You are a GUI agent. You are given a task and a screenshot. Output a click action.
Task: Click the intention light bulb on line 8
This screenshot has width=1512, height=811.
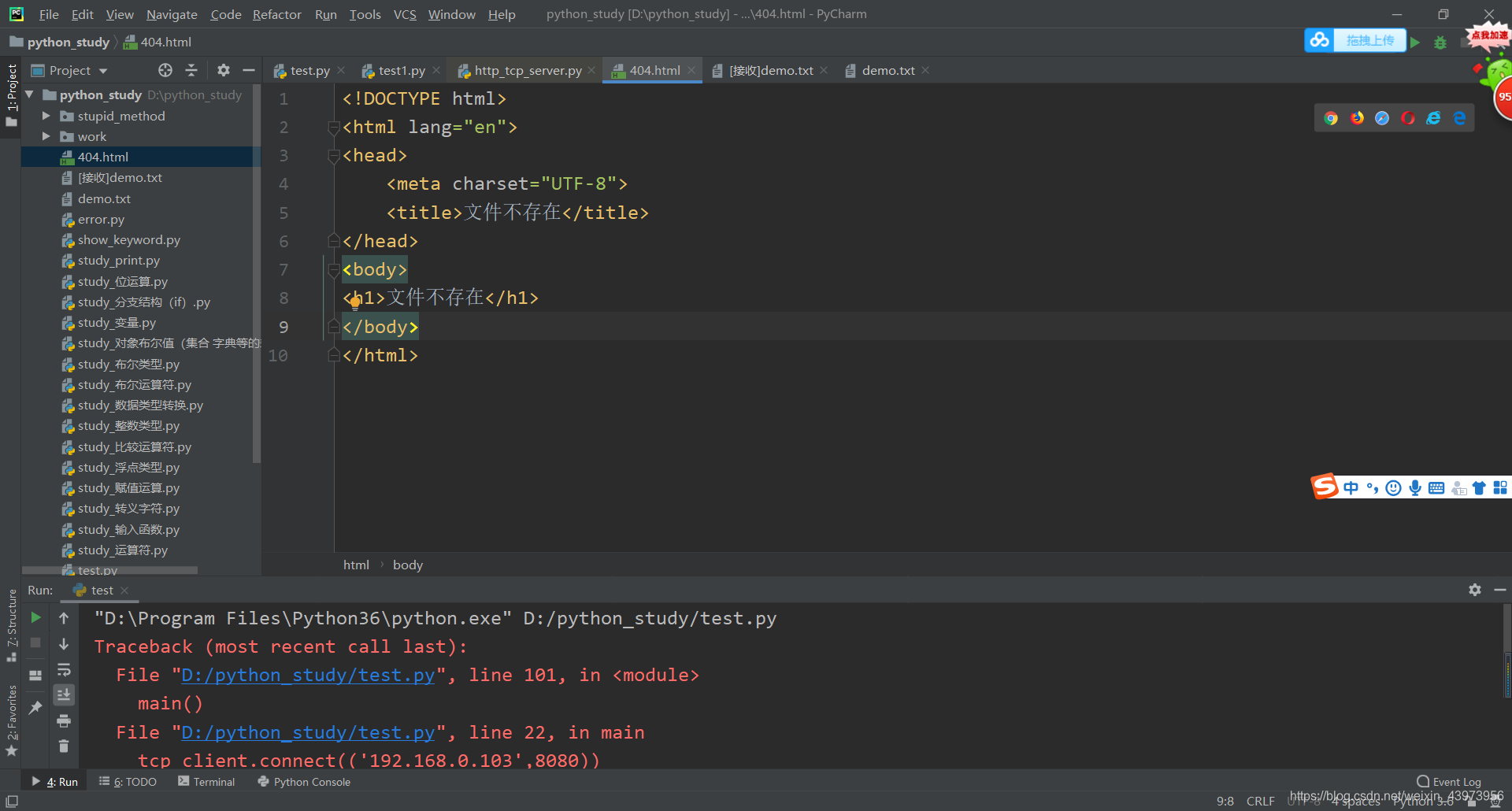coord(355,302)
